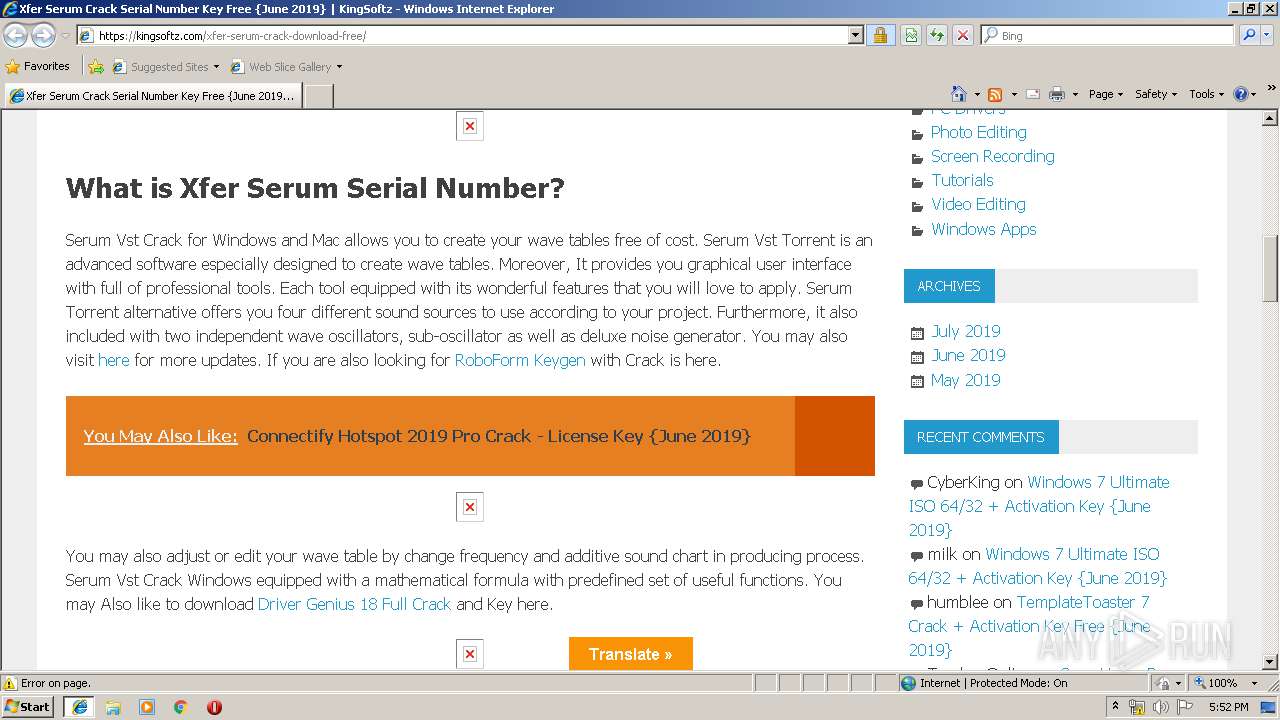Open address bar URL dropdown arrow
1280x720 pixels.
[x=855, y=35]
